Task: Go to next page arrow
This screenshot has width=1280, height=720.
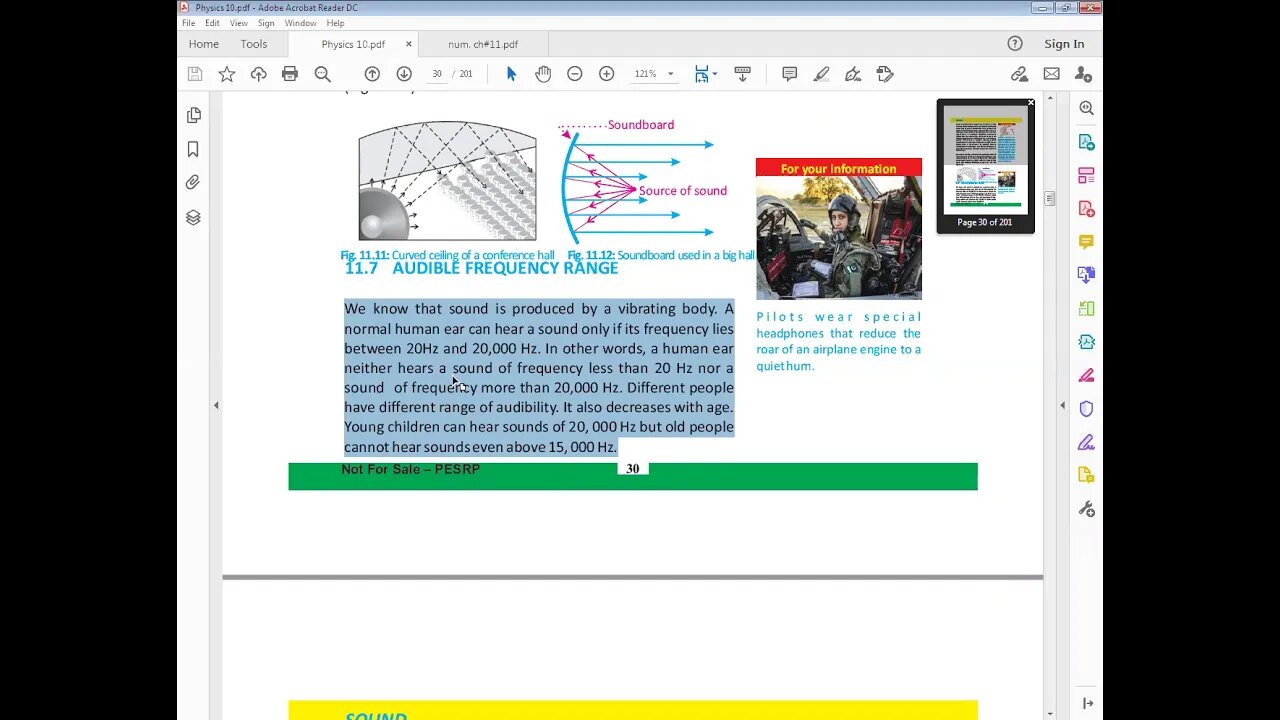Action: 404,74
